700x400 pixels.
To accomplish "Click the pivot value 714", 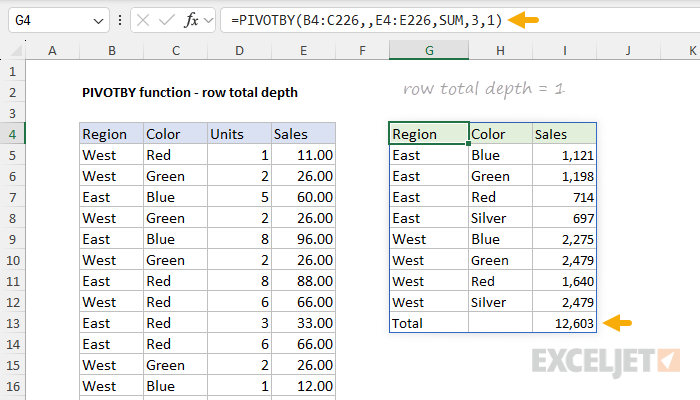I will pos(564,197).
